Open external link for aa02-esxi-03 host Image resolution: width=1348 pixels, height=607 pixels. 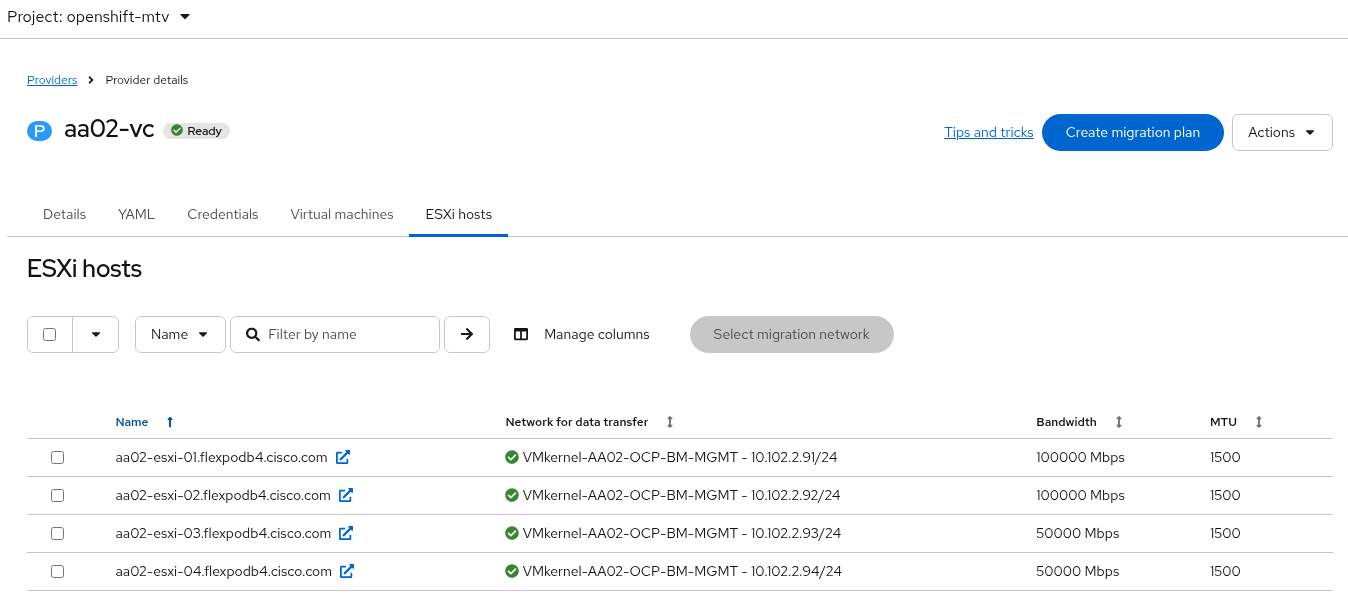click(x=346, y=533)
